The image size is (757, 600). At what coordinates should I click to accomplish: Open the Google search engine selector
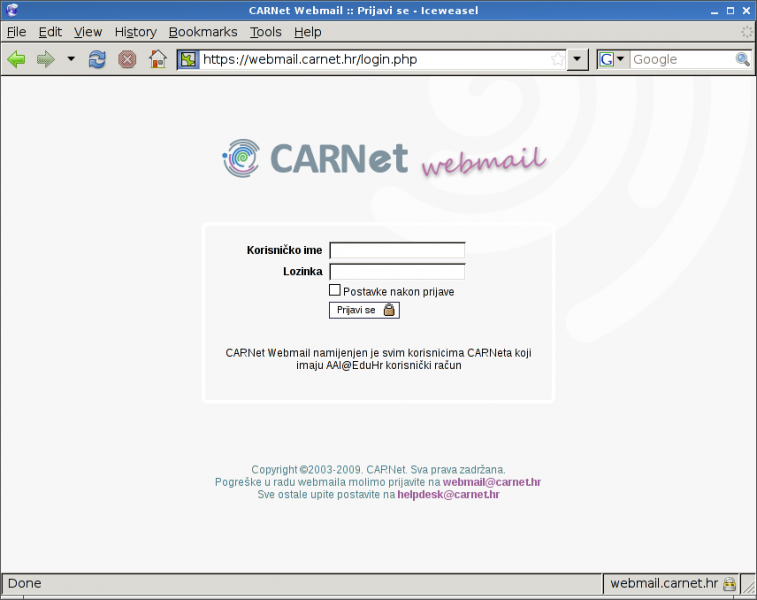612,59
